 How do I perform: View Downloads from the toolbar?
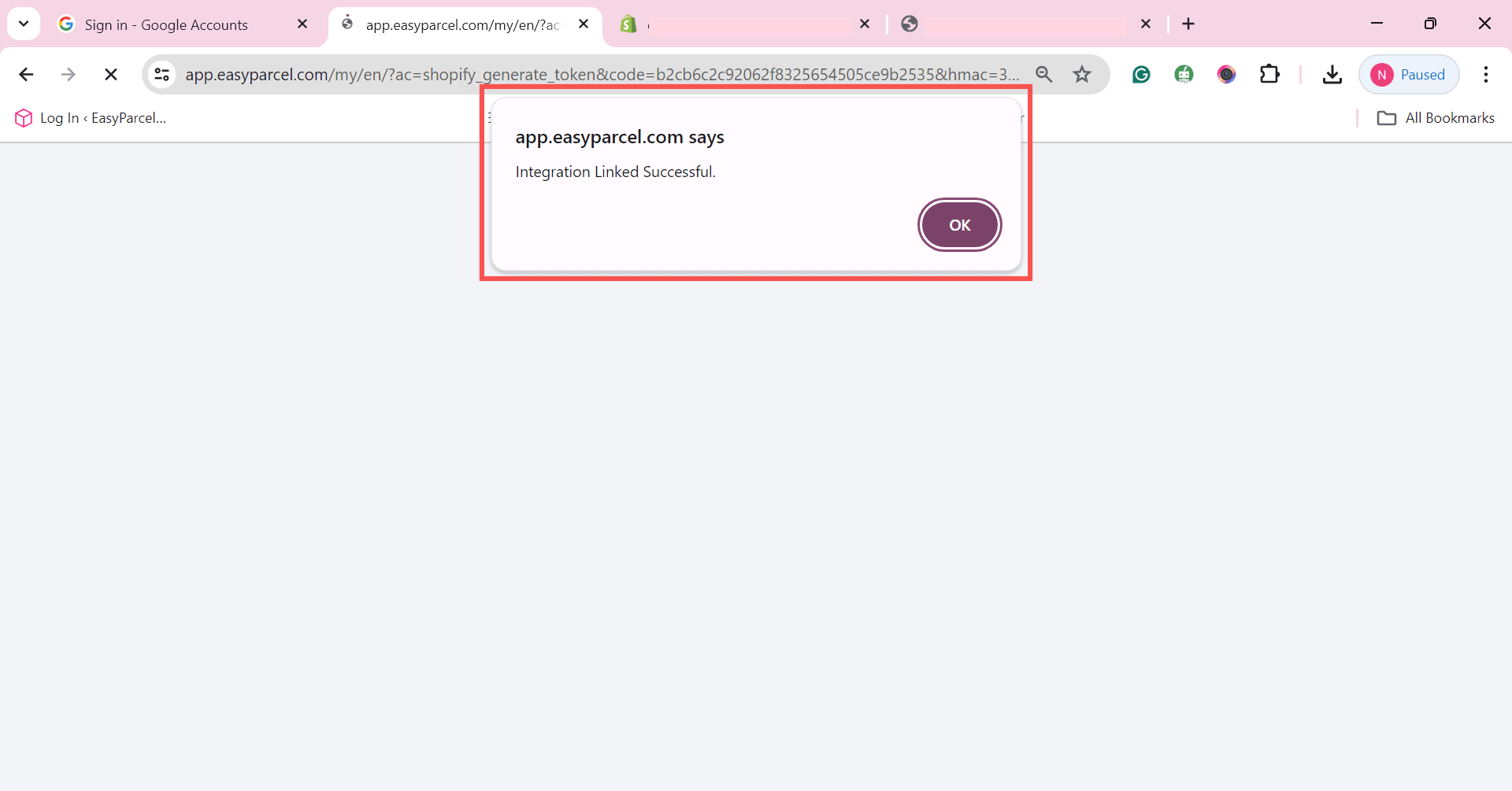pos(1332,74)
